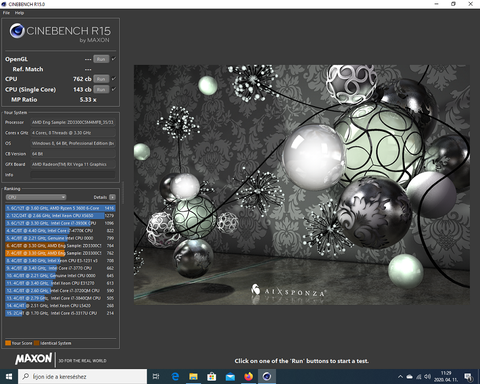Open the Microsoft Store taskbar icon
The height and width of the screenshot is (384, 480).
tap(212, 377)
